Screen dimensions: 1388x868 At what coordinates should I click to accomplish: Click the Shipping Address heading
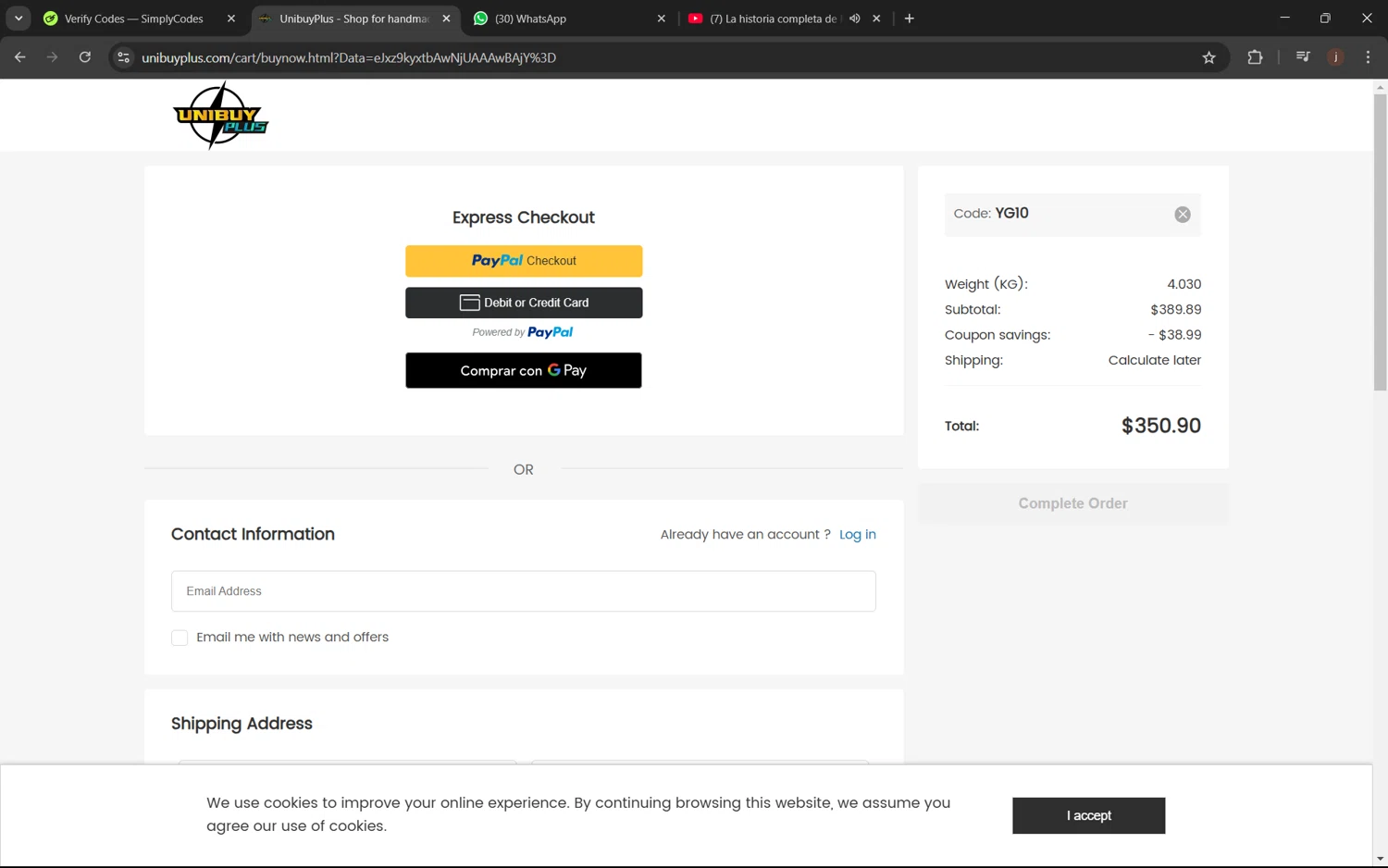click(x=242, y=724)
